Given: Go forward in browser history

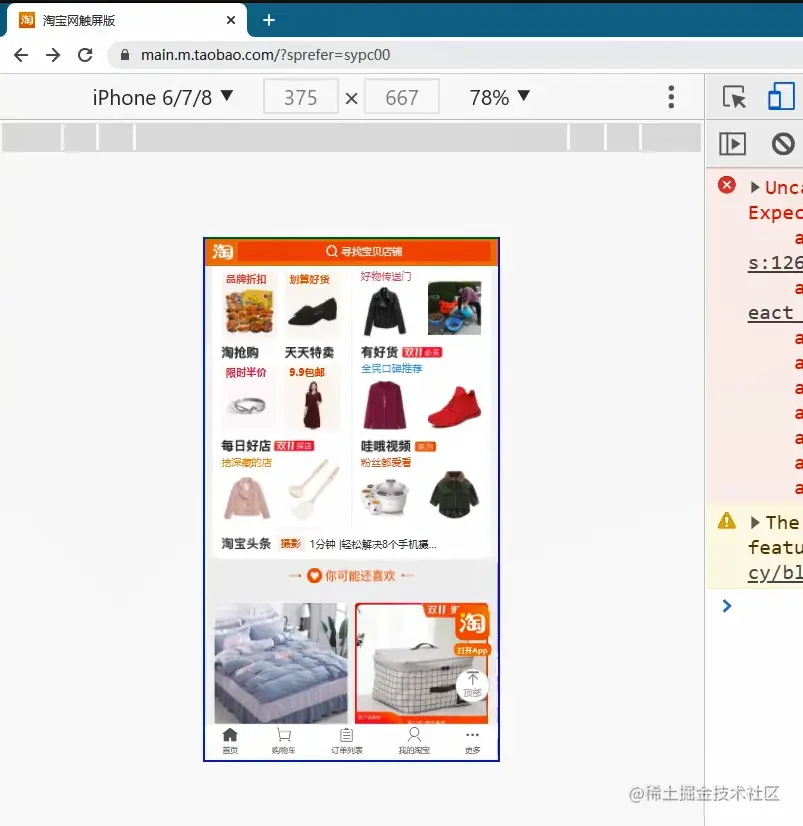Looking at the screenshot, I should click(53, 55).
